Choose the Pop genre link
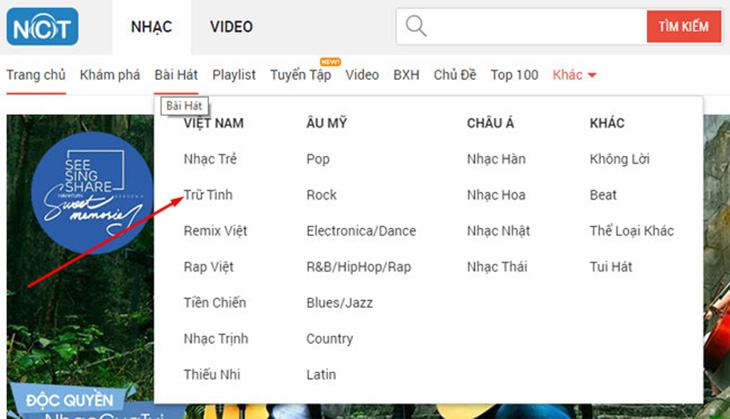This screenshot has height=419, width=730. click(318, 160)
